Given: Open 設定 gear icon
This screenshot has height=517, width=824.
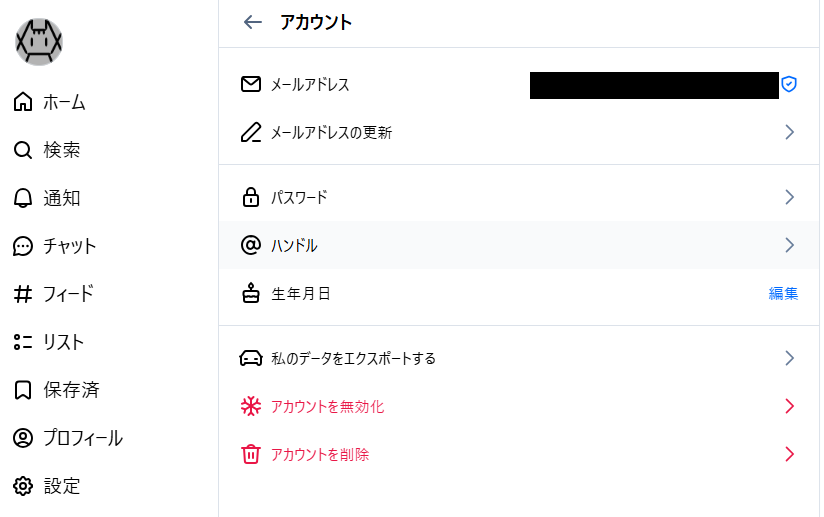Looking at the screenshot, I should tap(23, 486).
